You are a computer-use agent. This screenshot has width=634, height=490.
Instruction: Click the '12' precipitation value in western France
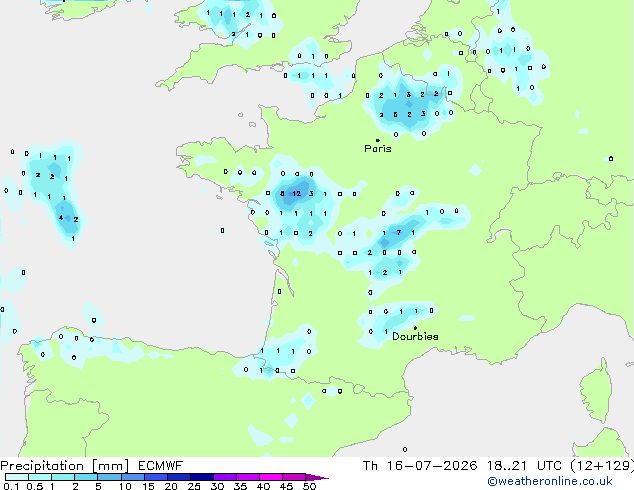click(297, 194)
